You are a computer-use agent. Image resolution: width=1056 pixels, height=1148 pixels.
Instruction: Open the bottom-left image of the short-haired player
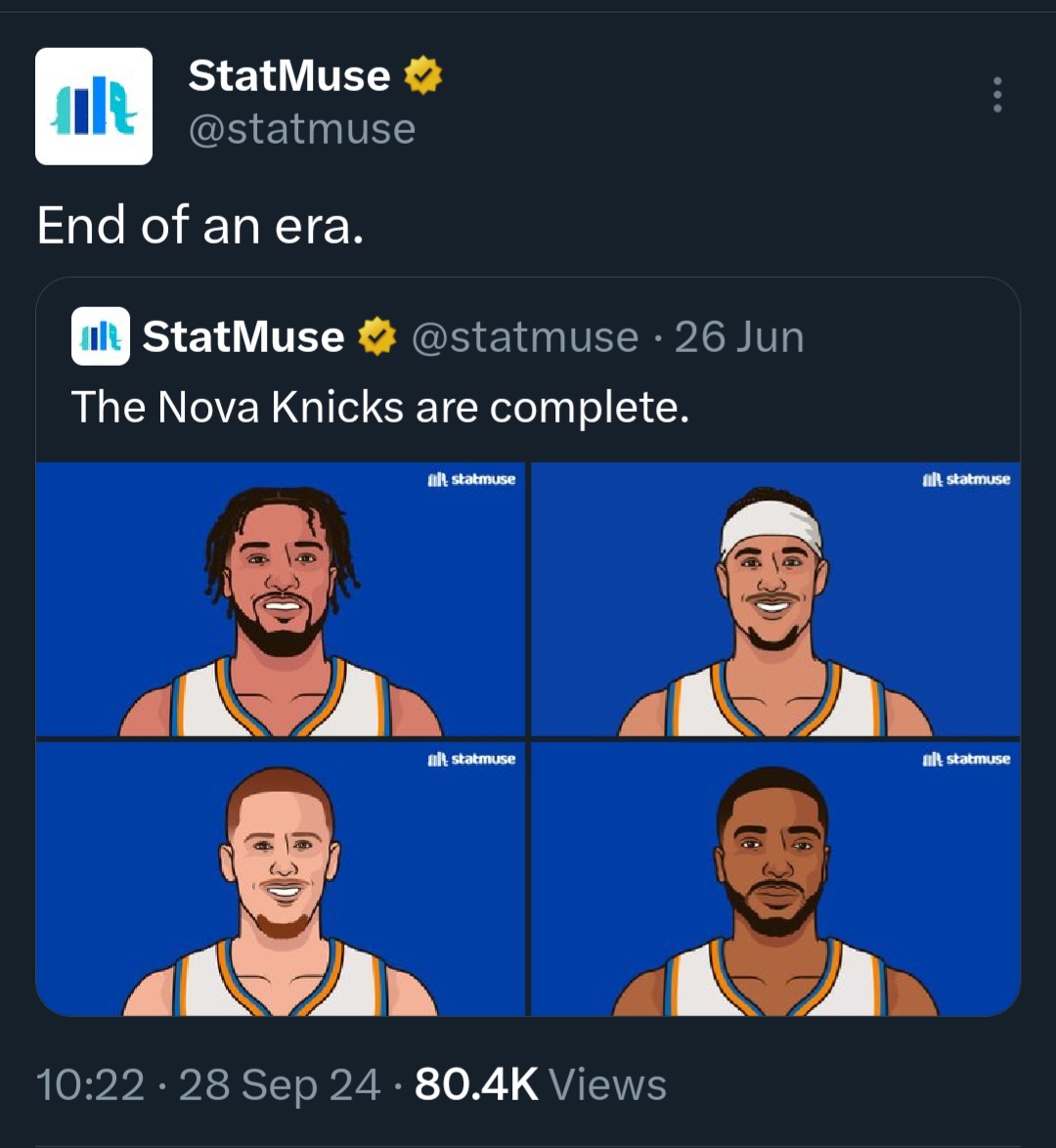tap(281, 880)
